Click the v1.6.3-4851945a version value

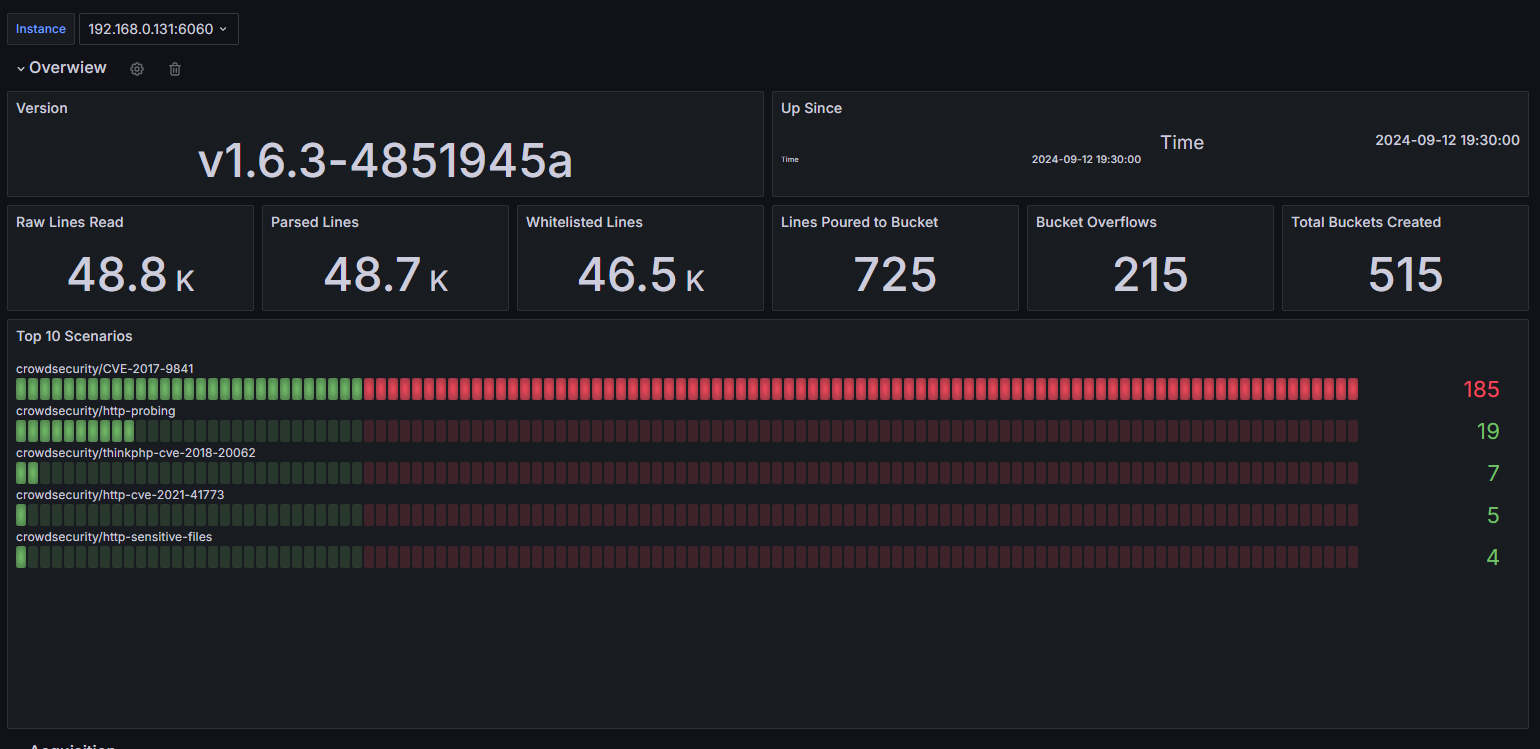click(385, 160)
